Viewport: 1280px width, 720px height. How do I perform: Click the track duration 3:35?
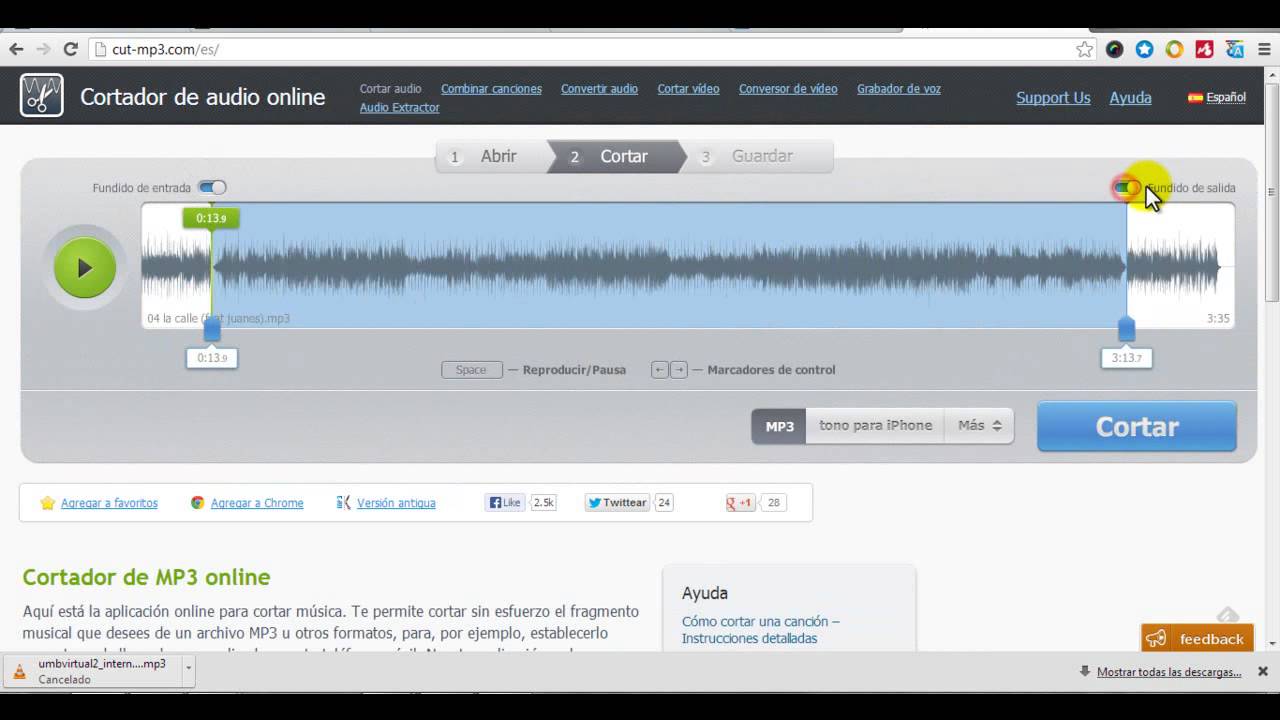[1218, 319]
